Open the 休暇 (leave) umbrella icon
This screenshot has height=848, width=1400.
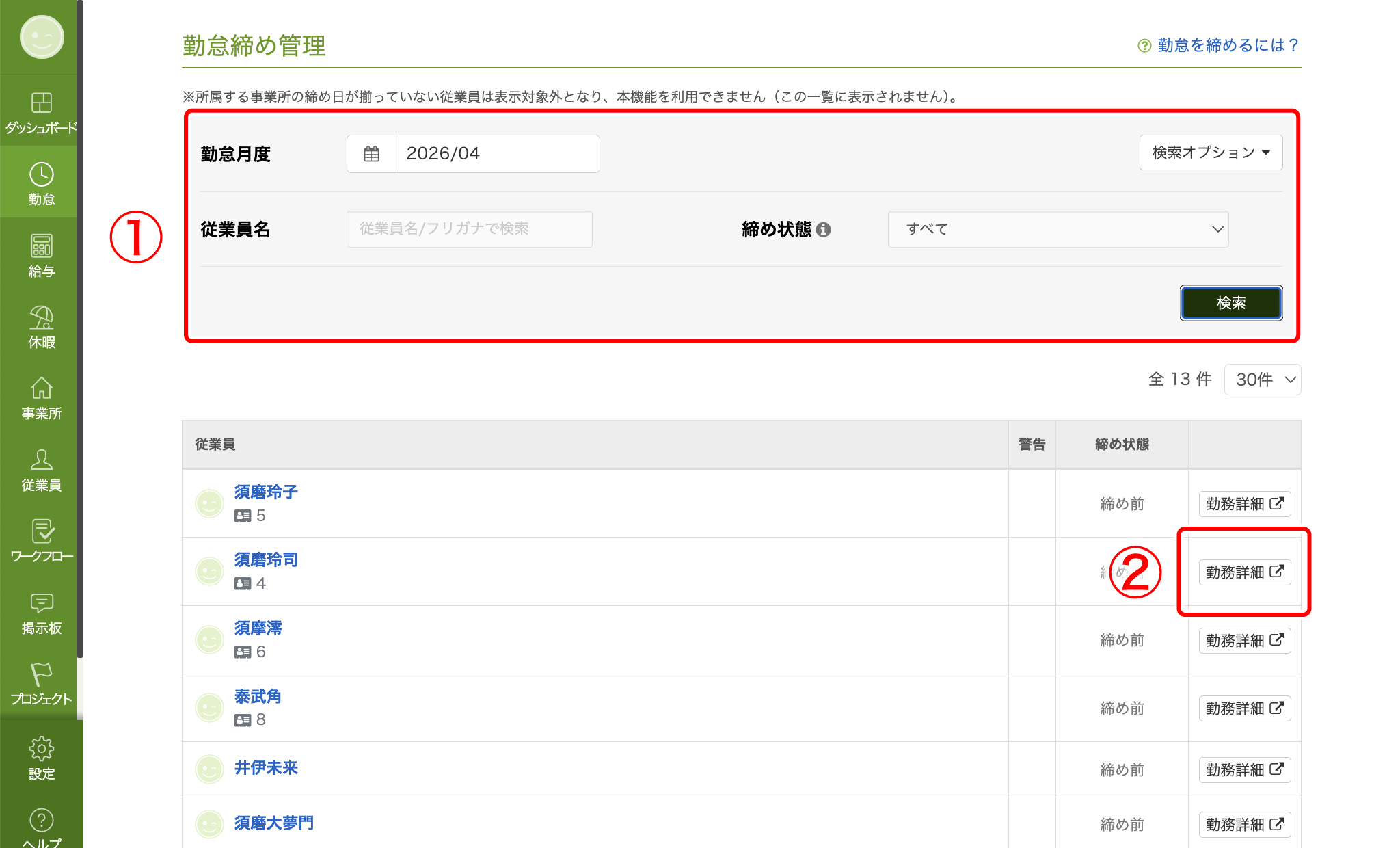pos(41,317)
